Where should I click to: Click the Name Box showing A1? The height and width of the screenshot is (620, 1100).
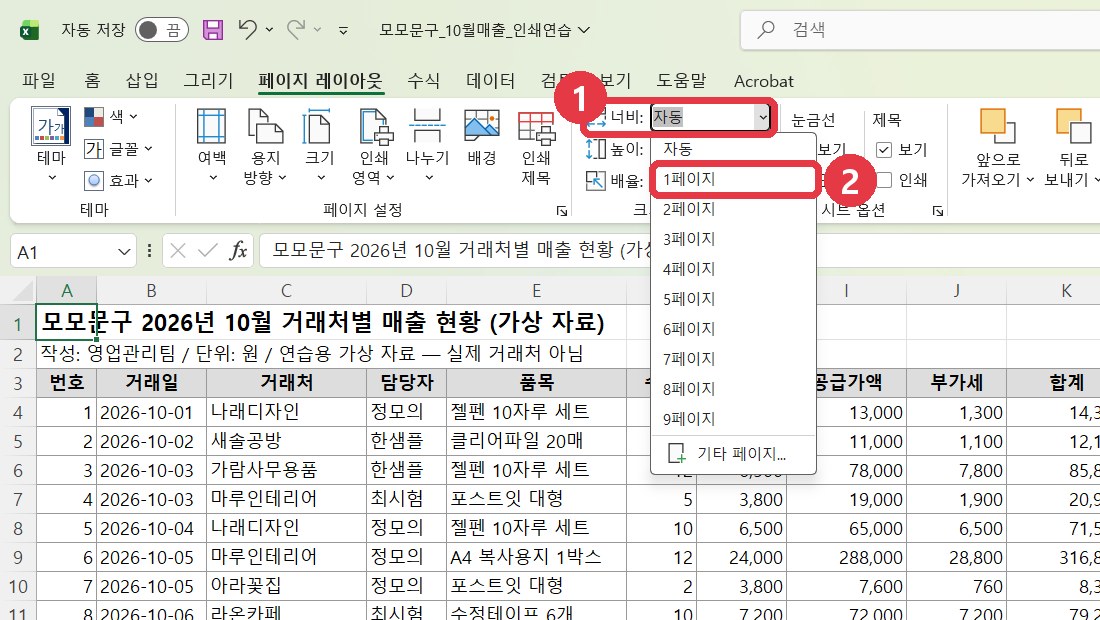(x=63, y=251)
